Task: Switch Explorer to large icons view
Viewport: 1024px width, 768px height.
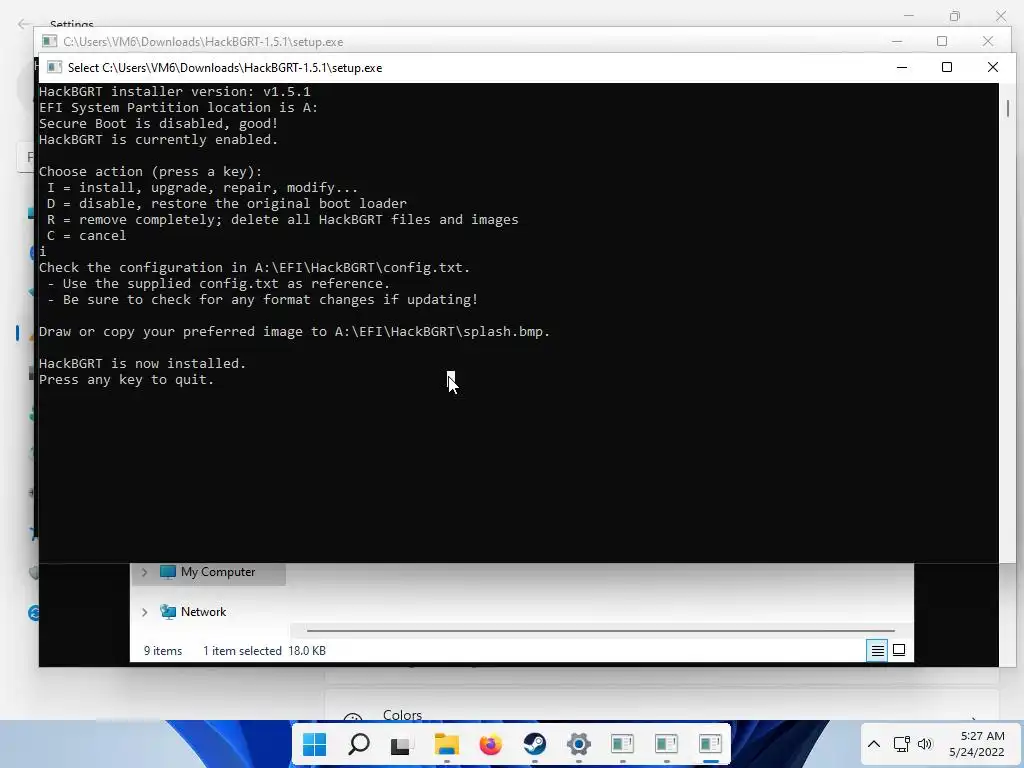Action: 899,650
